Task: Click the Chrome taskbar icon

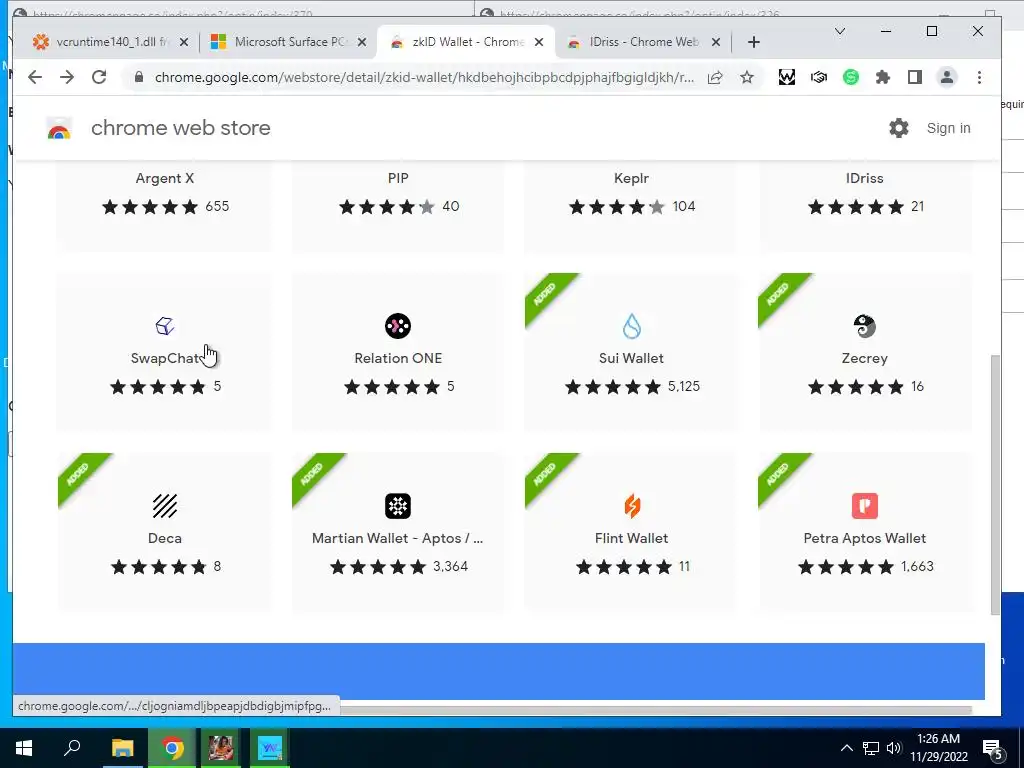Action: tap(172, 748)
